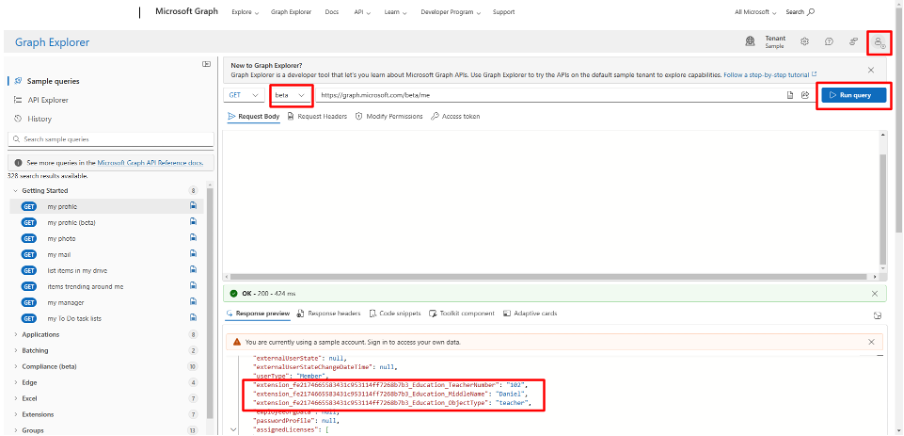The width and height of the screenshot is (904, 436).
Task: Close the OK - 200 status message
Action: point(875,294)
